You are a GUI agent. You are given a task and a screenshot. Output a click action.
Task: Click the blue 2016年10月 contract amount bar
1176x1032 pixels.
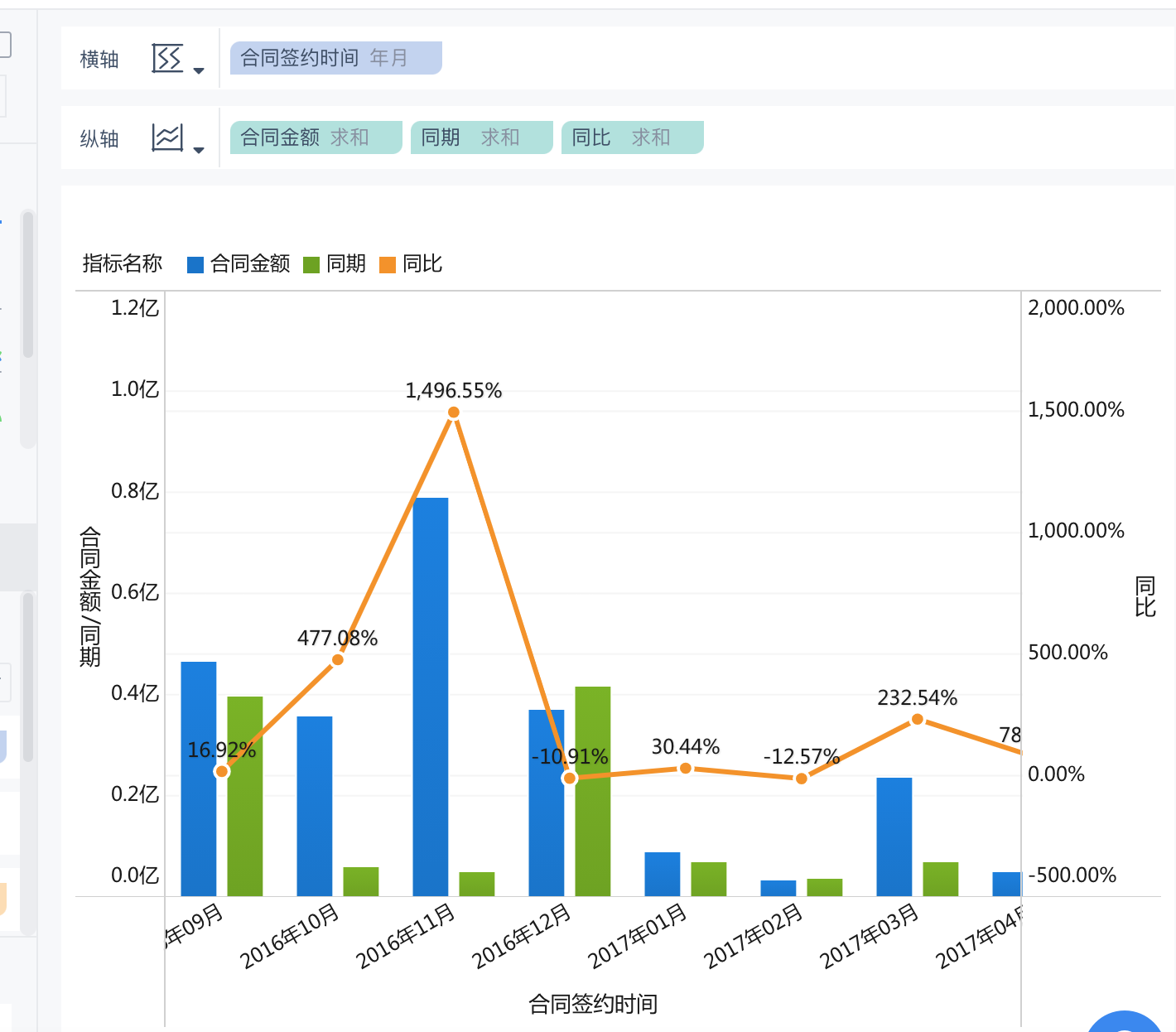coord(315,806)
